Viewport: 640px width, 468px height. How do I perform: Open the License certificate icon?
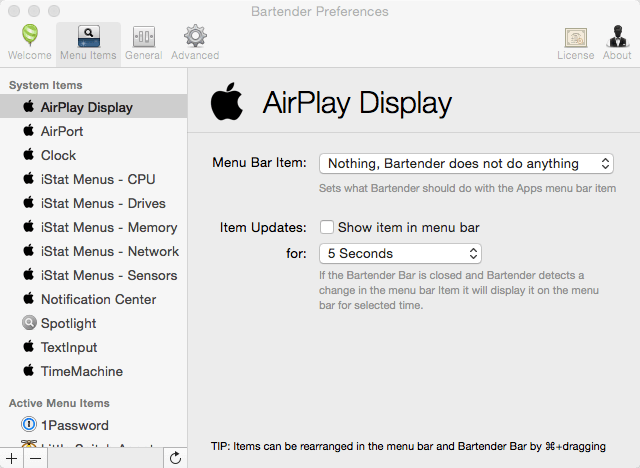pos(576,38)
